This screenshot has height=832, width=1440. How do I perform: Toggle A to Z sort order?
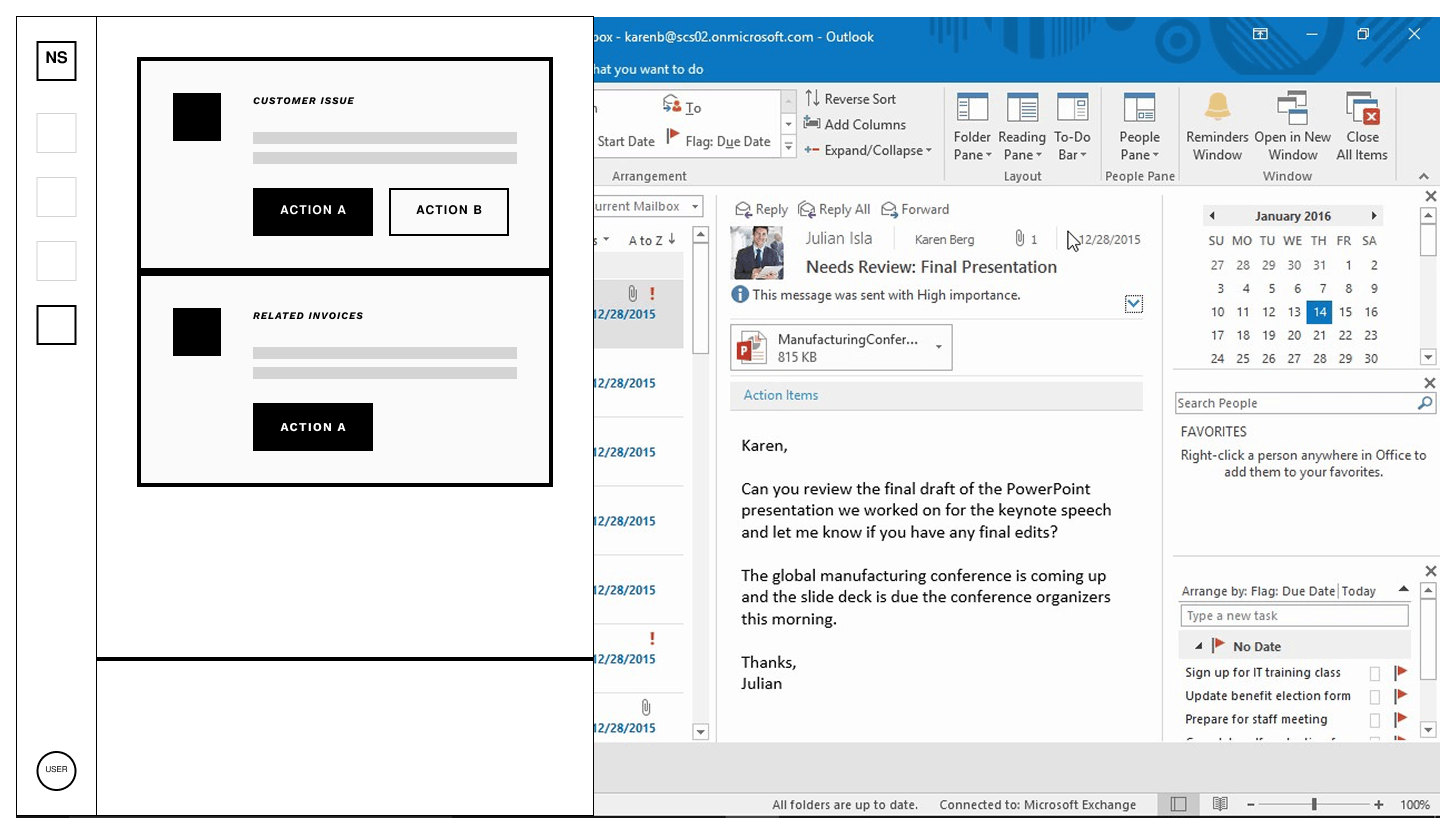click(x=652, y=240)
